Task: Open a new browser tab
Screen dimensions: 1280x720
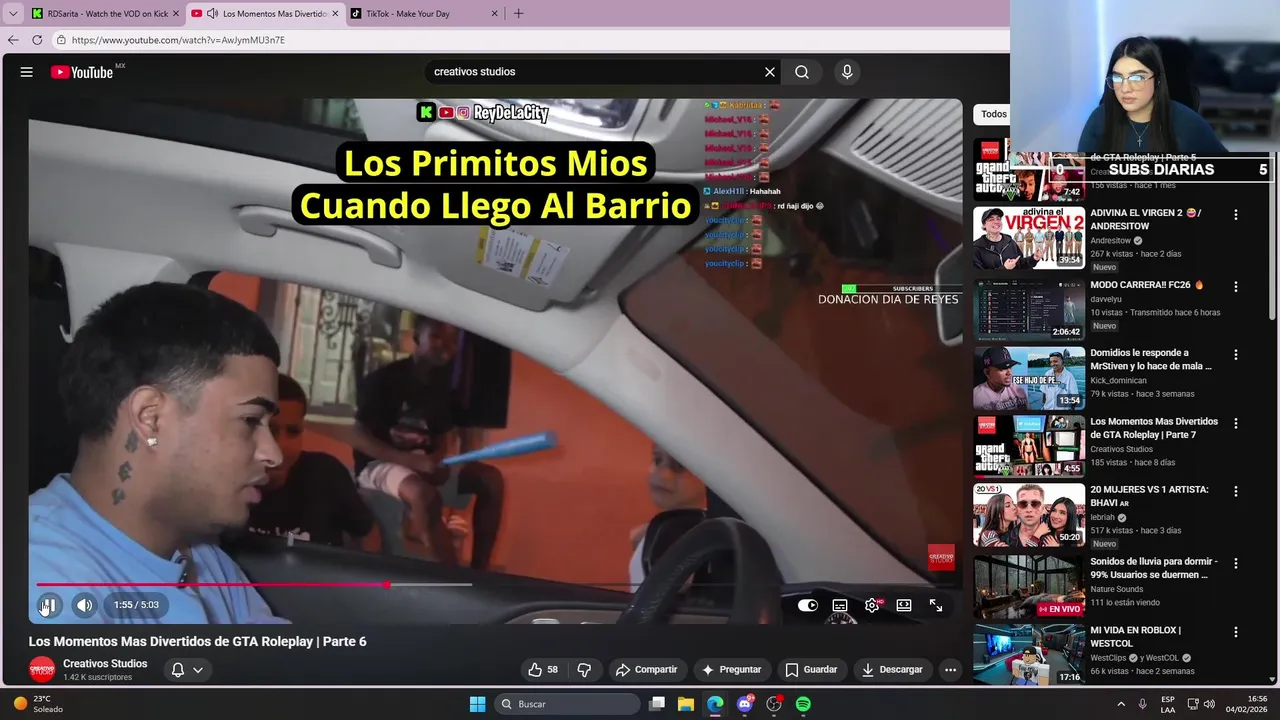Action: pos(518,14)
